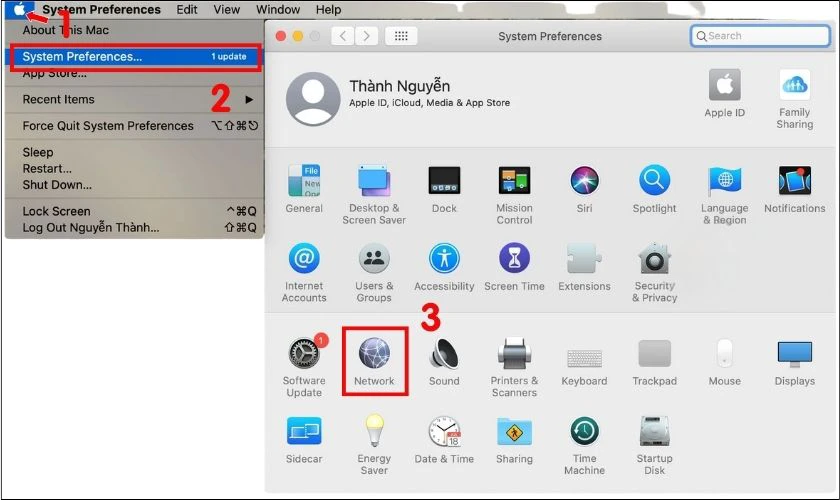The width and height of the screenshot is (840, 500).
Task: Minimize the System Preferences window
Action: (x=298, y=36)
